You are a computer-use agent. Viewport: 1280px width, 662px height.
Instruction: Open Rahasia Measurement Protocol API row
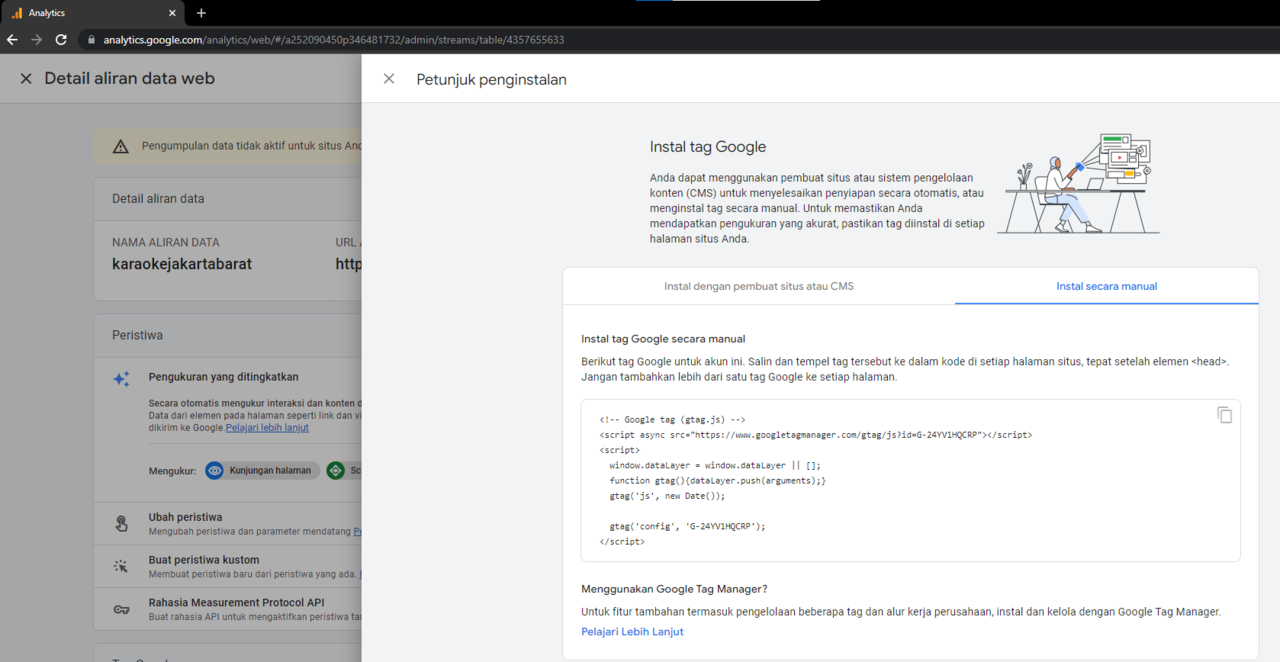tap(228, 609)
